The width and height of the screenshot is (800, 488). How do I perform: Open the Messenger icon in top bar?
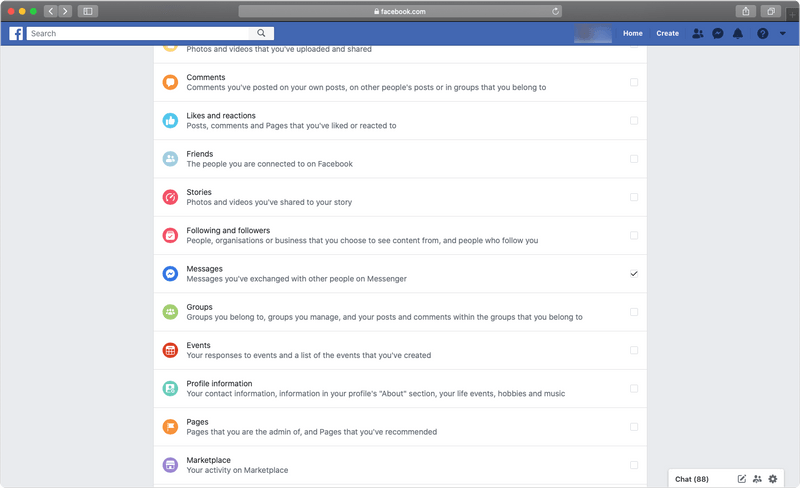(x=718, y=34)
